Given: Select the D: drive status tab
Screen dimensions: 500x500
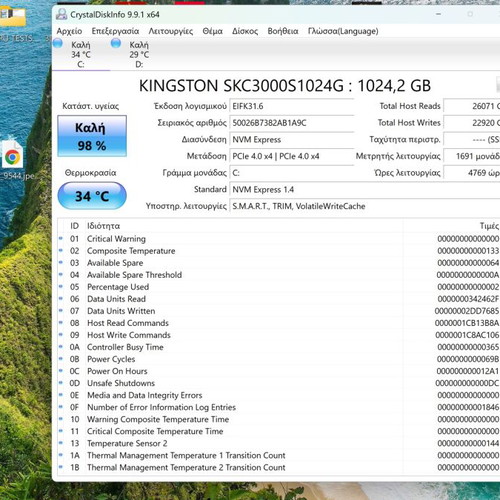Looking at the screenshot, I should 139,54.
